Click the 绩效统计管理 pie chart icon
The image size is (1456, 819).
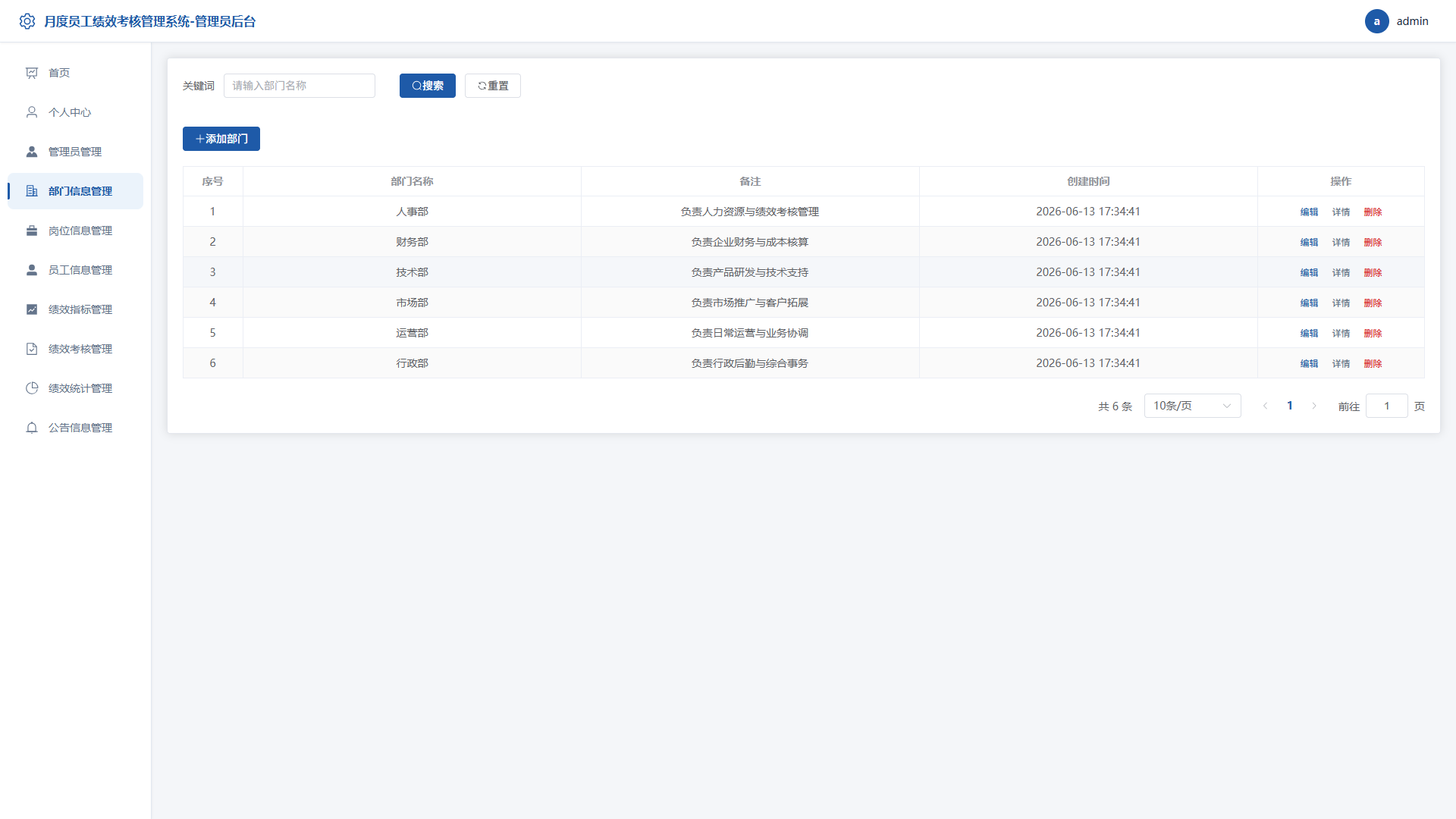[x=32, y=388]
